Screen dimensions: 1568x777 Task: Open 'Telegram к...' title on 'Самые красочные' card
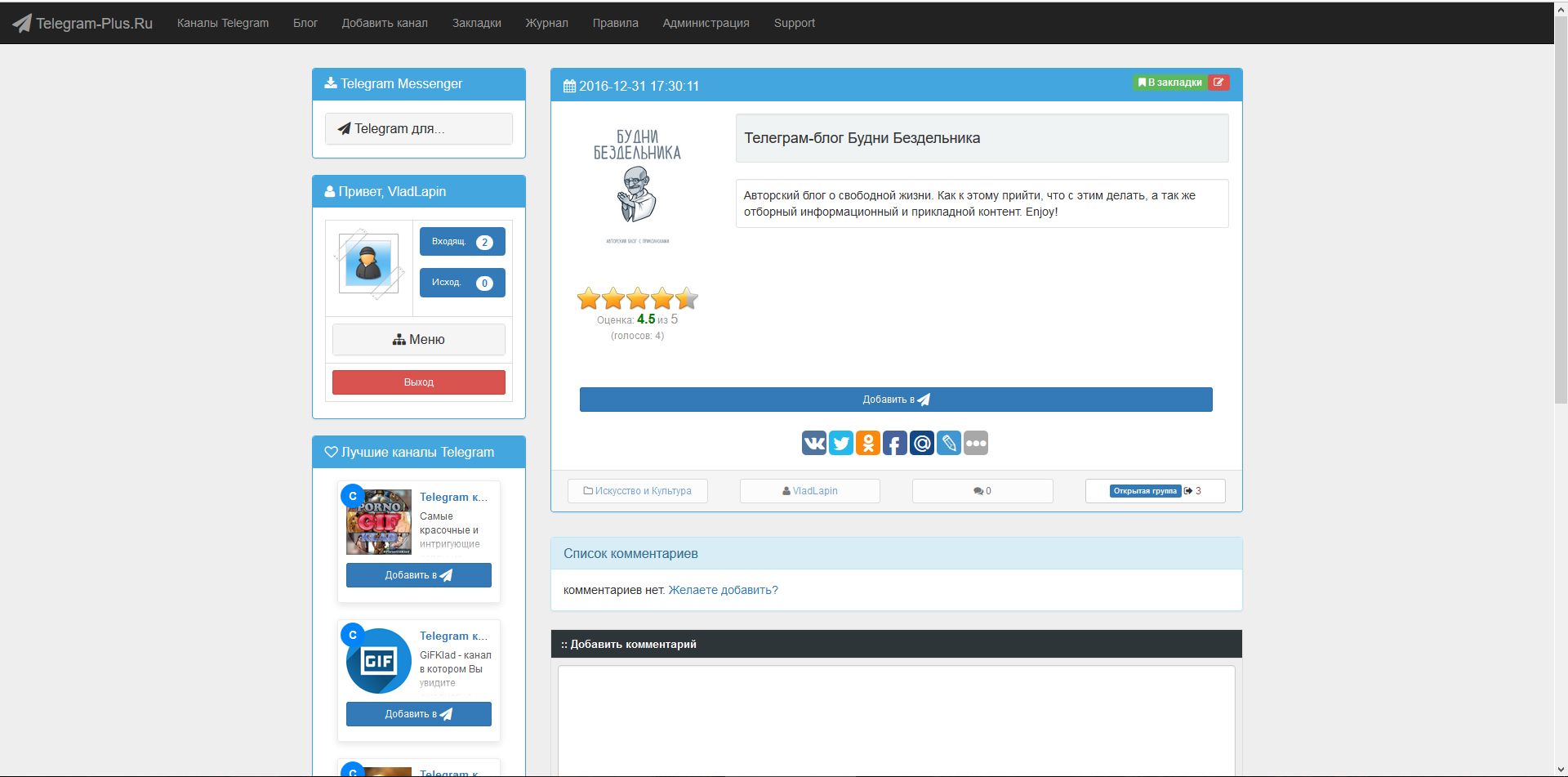[x=453, y=497]
